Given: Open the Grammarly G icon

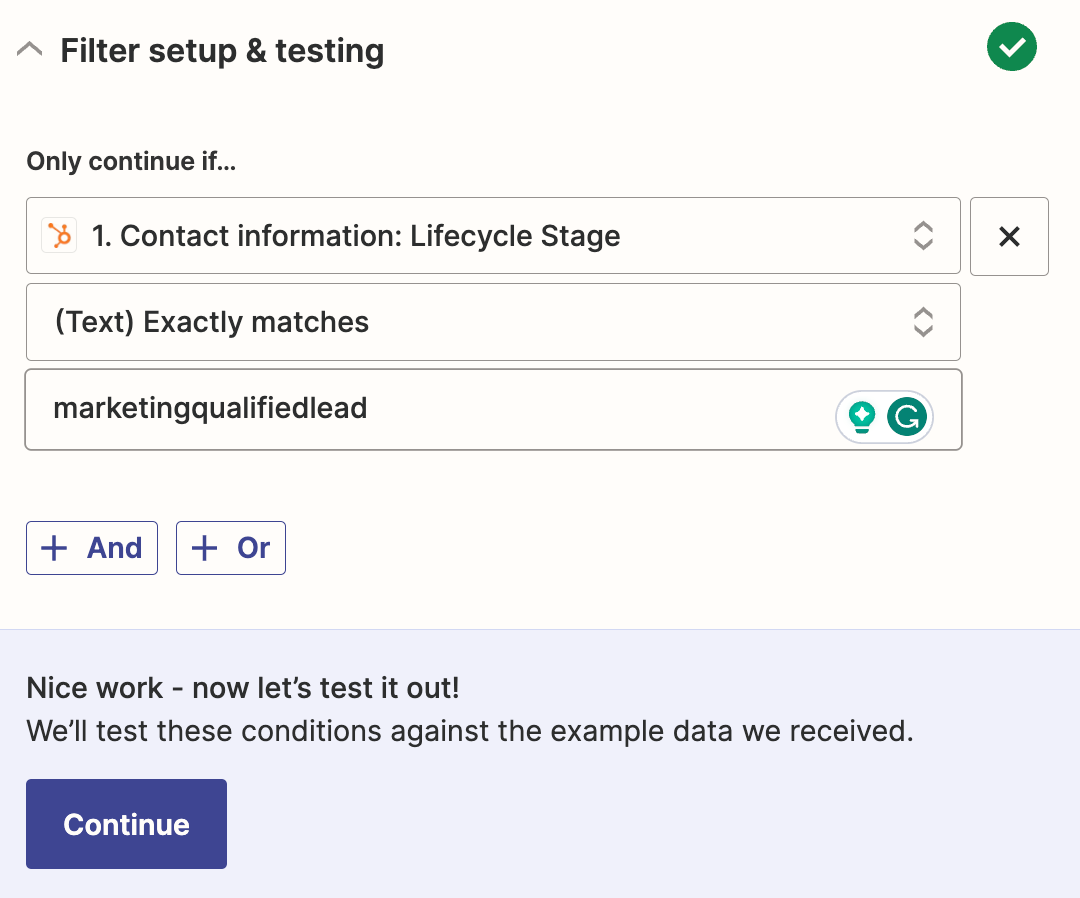Looking at the screenshot, I should click(907, 417).
